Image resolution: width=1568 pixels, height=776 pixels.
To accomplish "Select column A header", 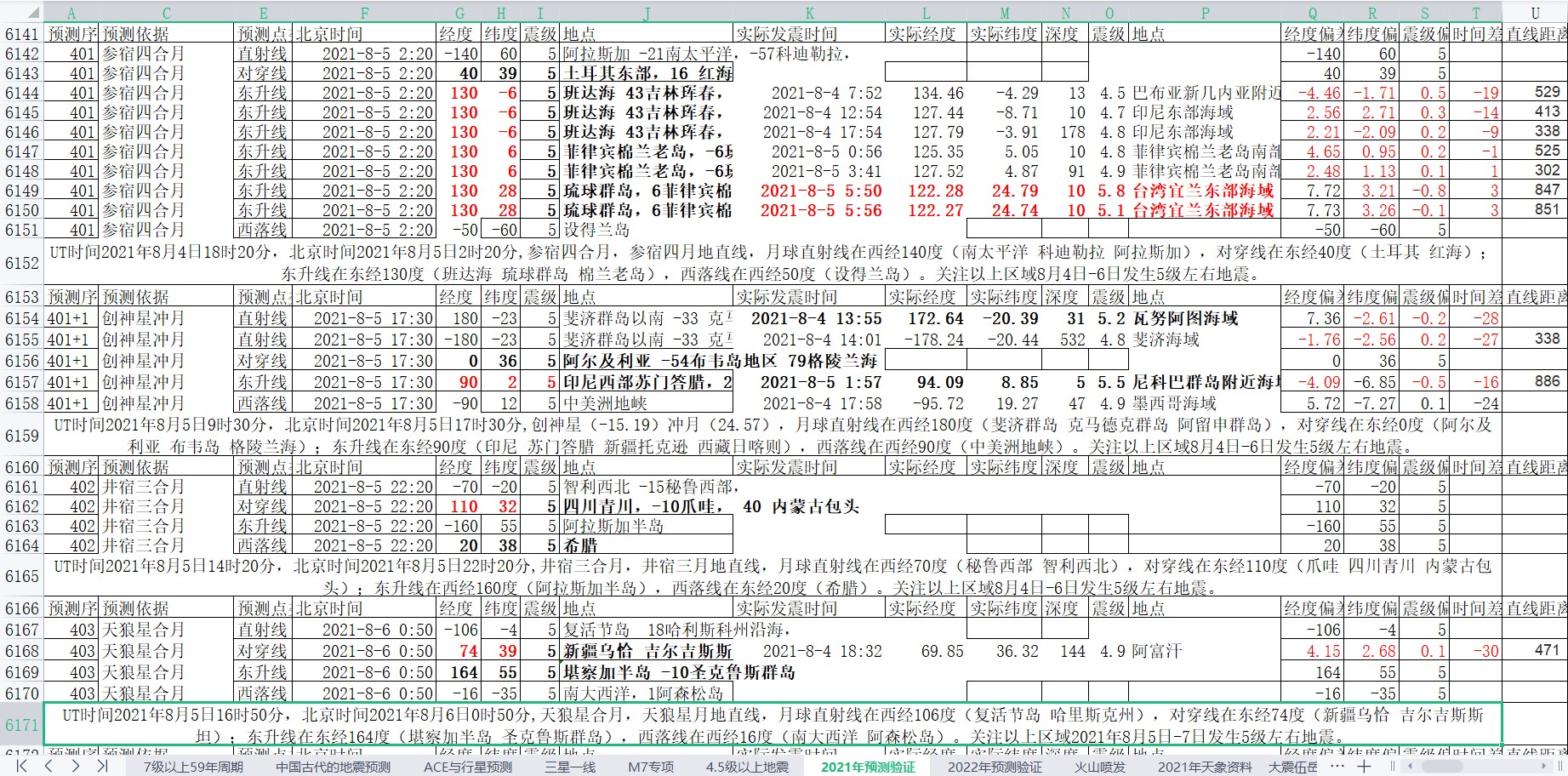I will click(71, 13).
